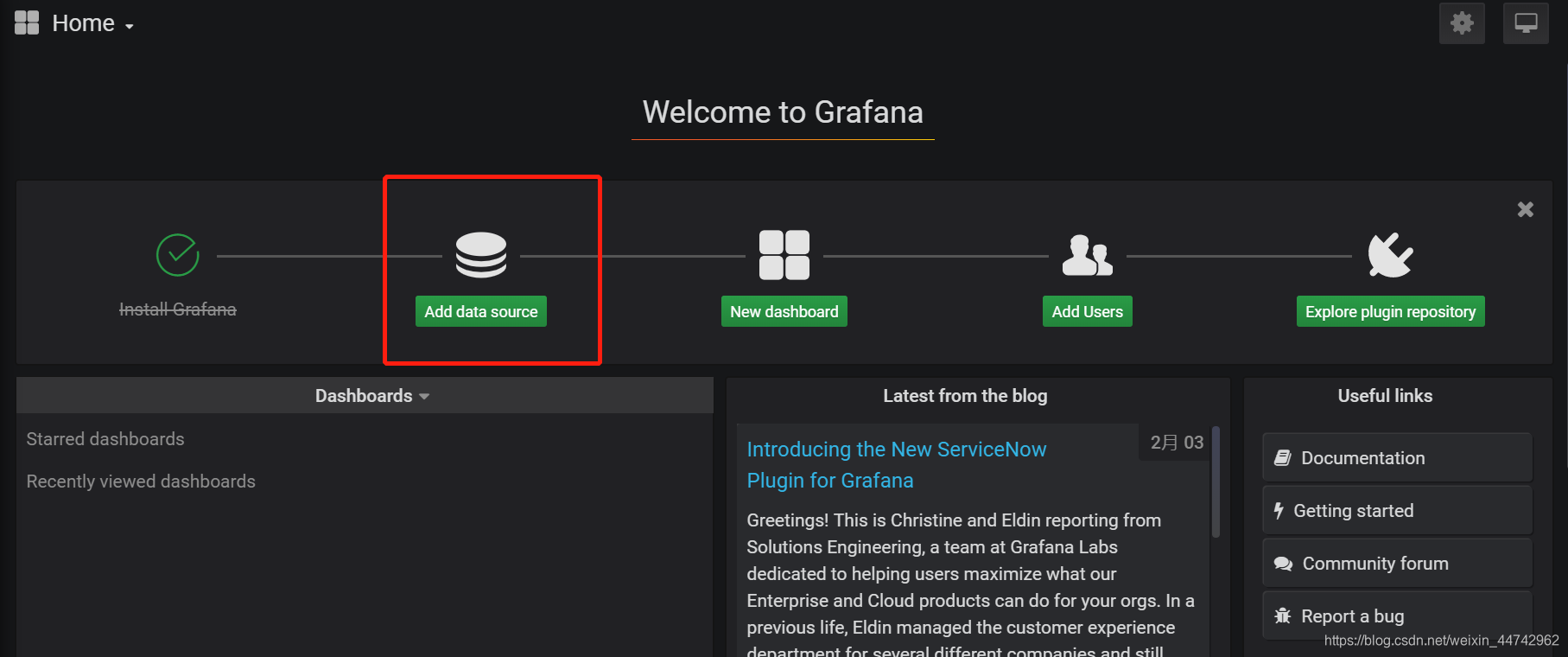Click the struck-through Install Grafana text

[178, 309]
